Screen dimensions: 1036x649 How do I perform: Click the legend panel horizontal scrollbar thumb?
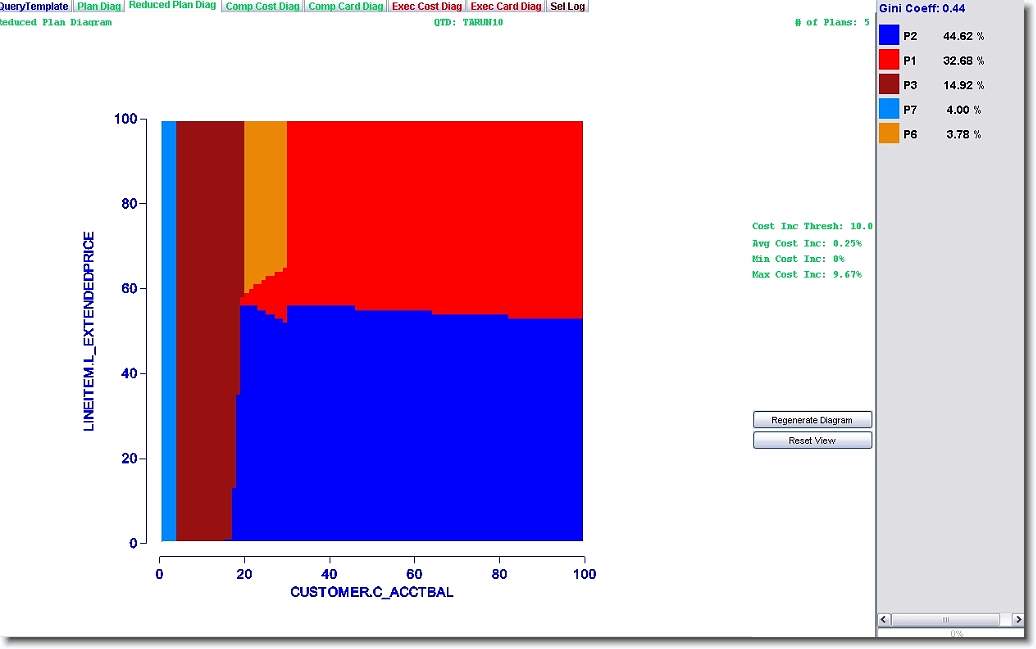(x=945, y=620)
